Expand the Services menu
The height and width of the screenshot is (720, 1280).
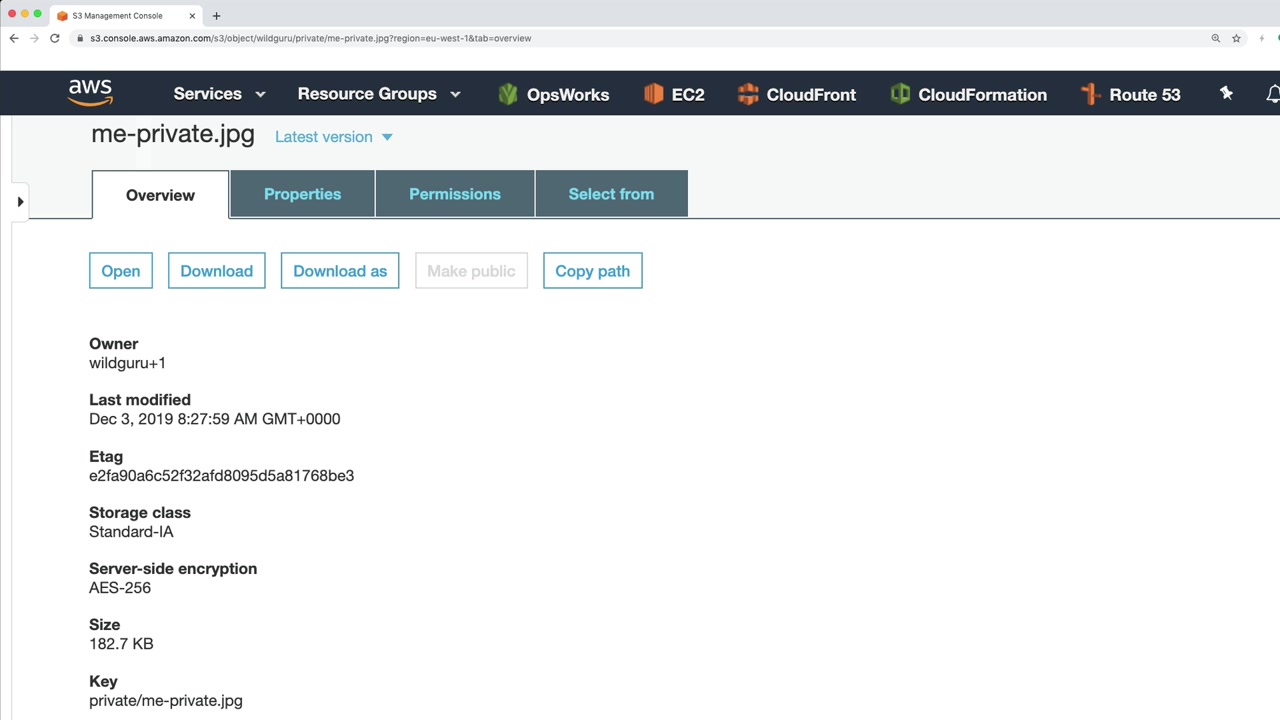pos(219,94)
